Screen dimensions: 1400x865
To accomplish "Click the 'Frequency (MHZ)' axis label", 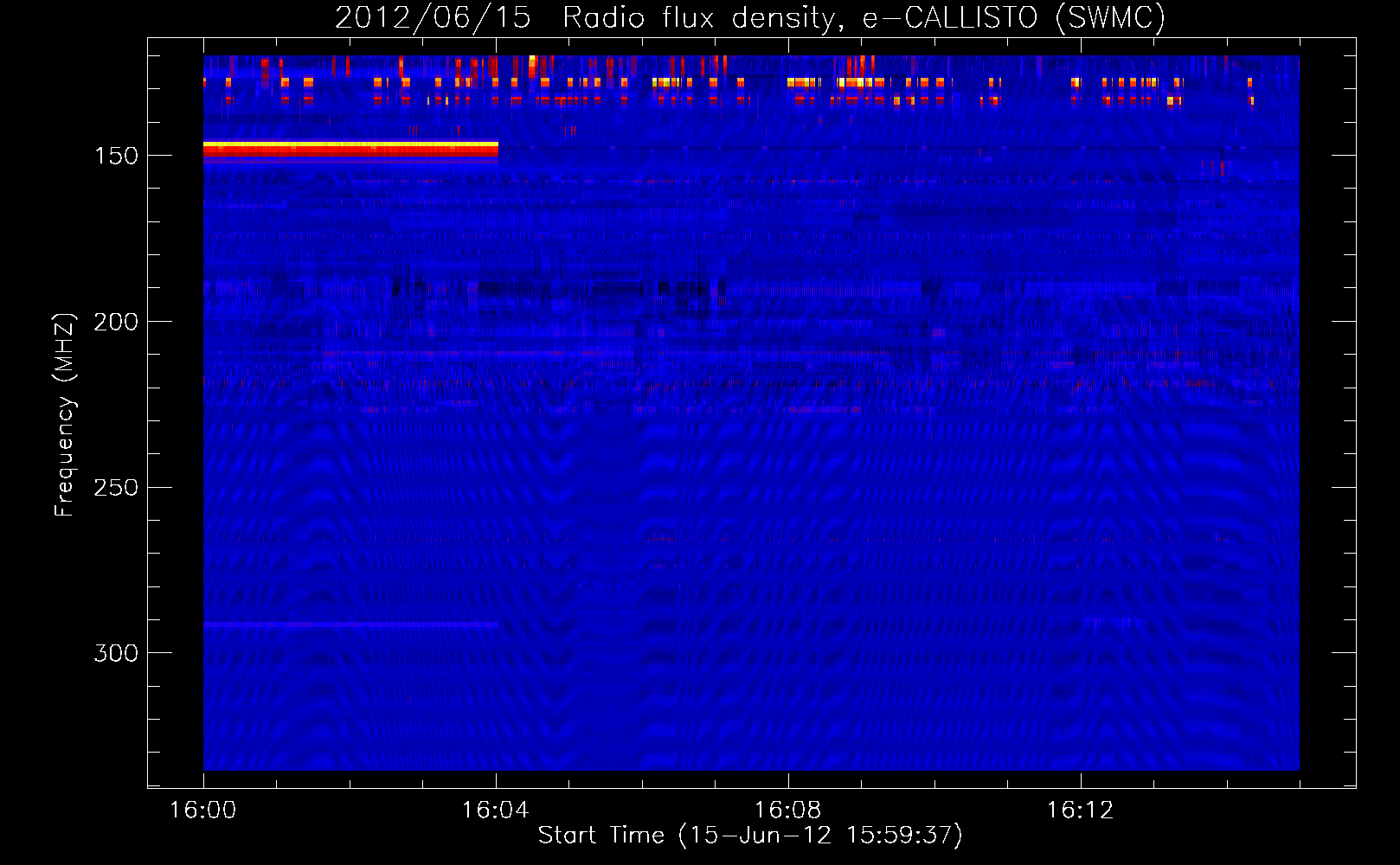I will [65, 415].
